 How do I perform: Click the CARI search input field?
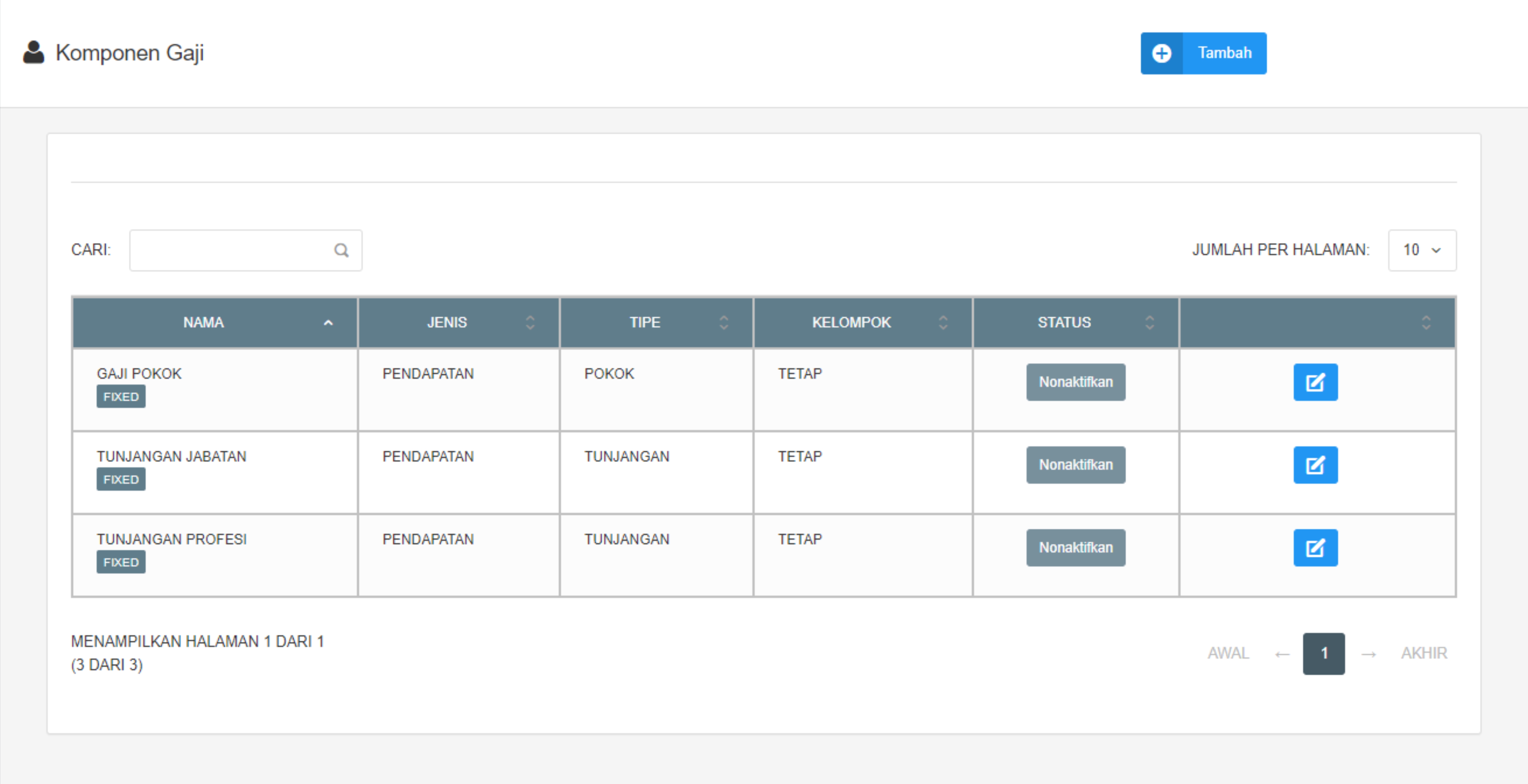click(x=231, y=250)
